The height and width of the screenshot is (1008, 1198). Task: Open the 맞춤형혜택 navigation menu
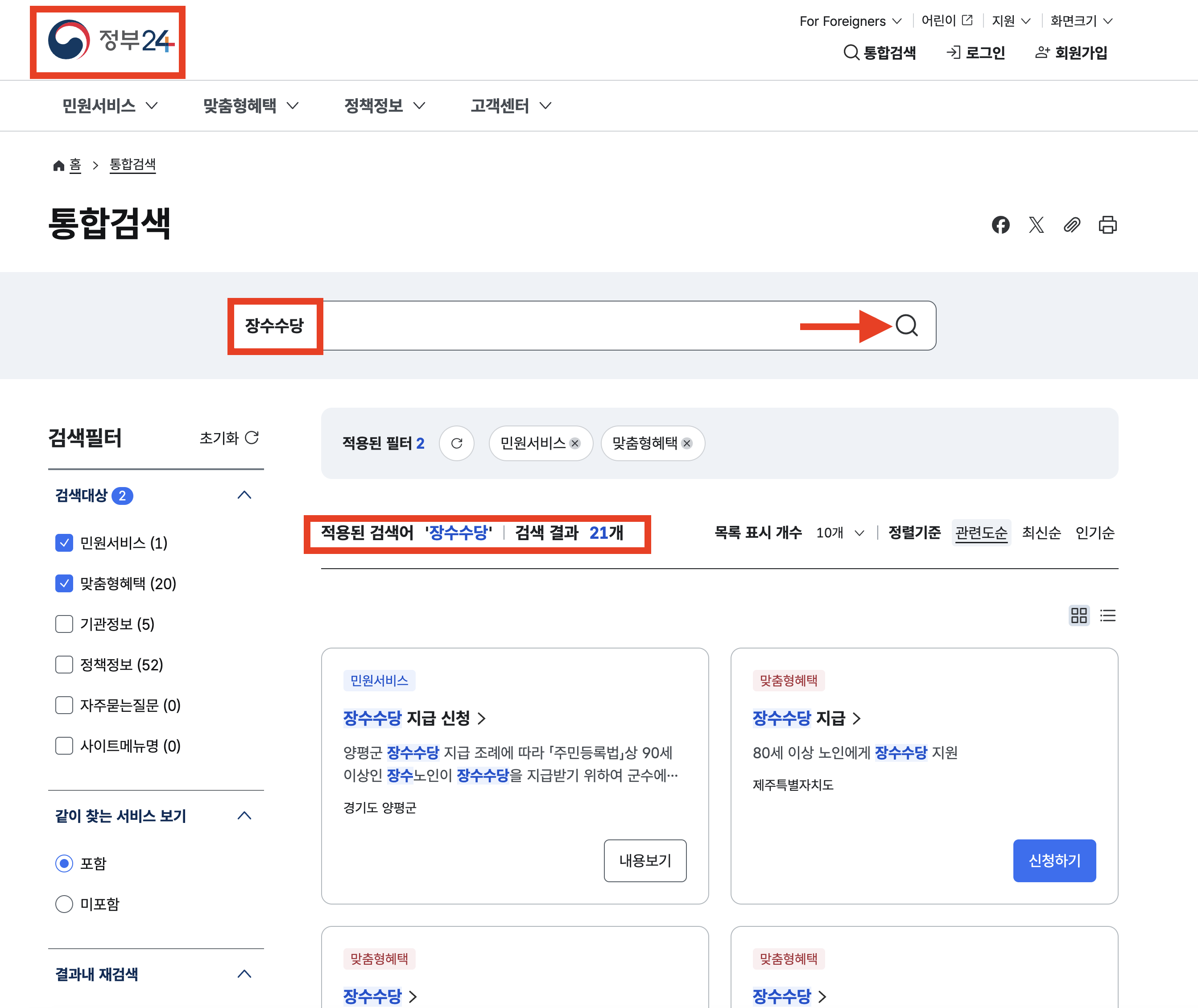click(250, 106)
